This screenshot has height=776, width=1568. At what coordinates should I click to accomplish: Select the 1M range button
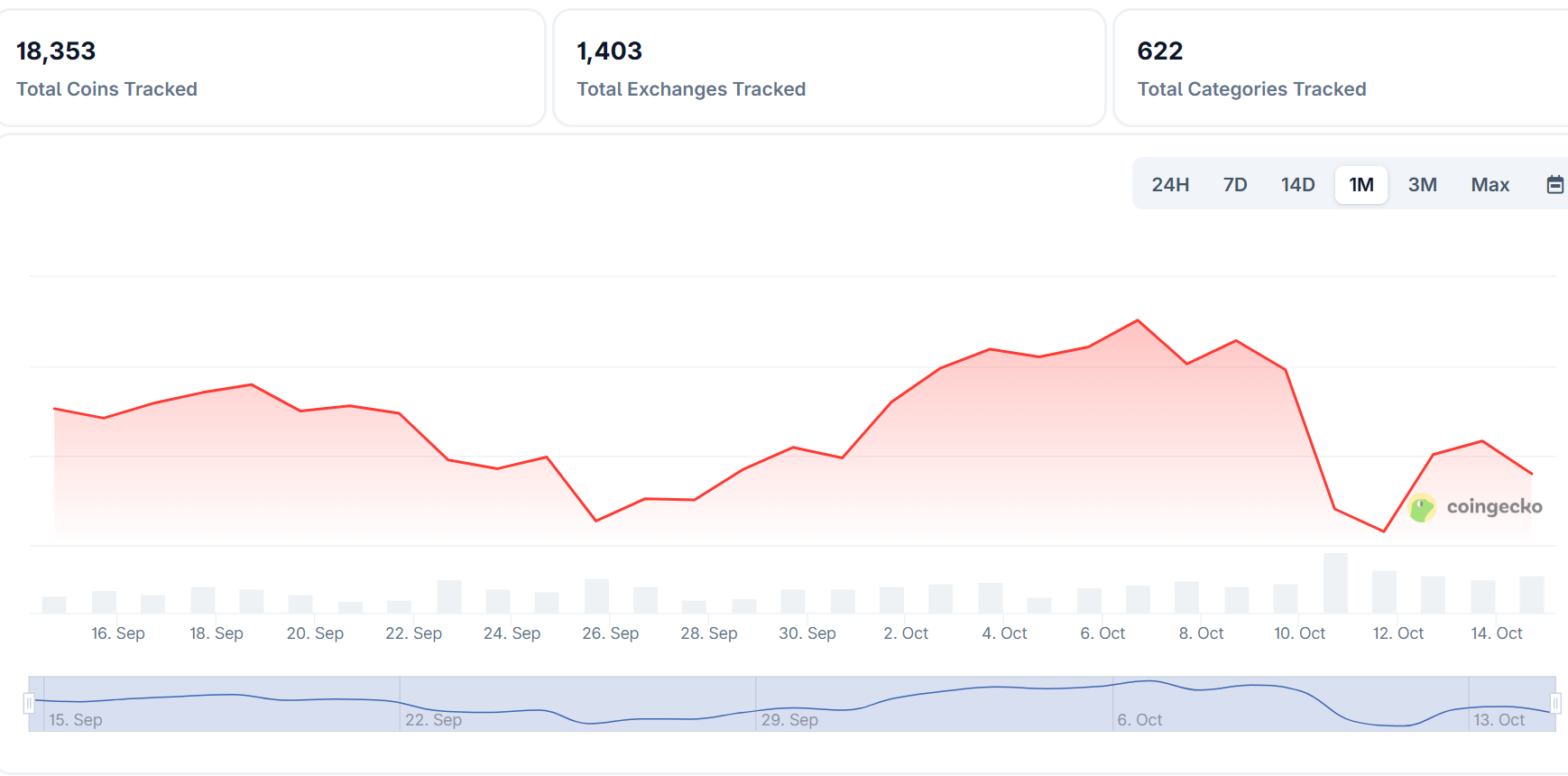1360,185
